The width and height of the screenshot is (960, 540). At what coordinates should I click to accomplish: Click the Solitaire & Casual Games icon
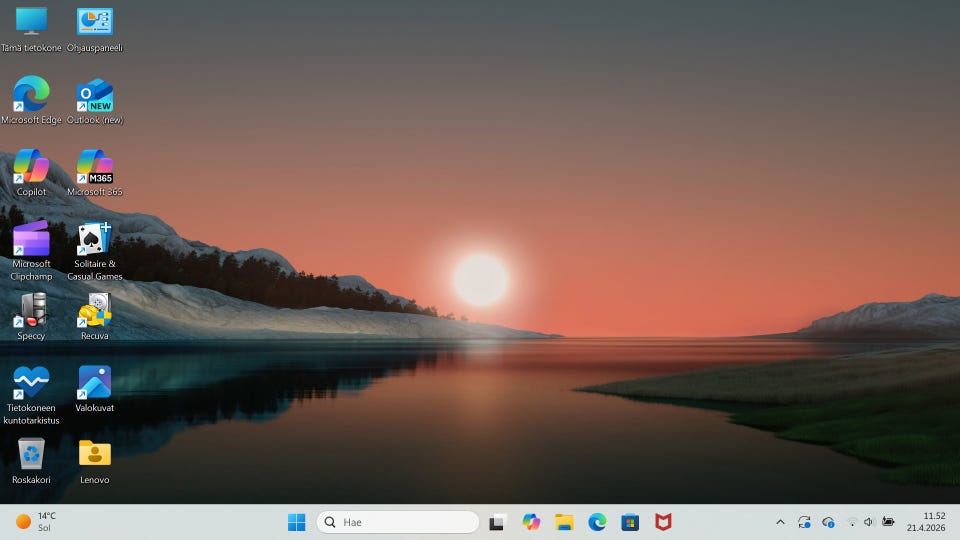click(x=95, y=240)
